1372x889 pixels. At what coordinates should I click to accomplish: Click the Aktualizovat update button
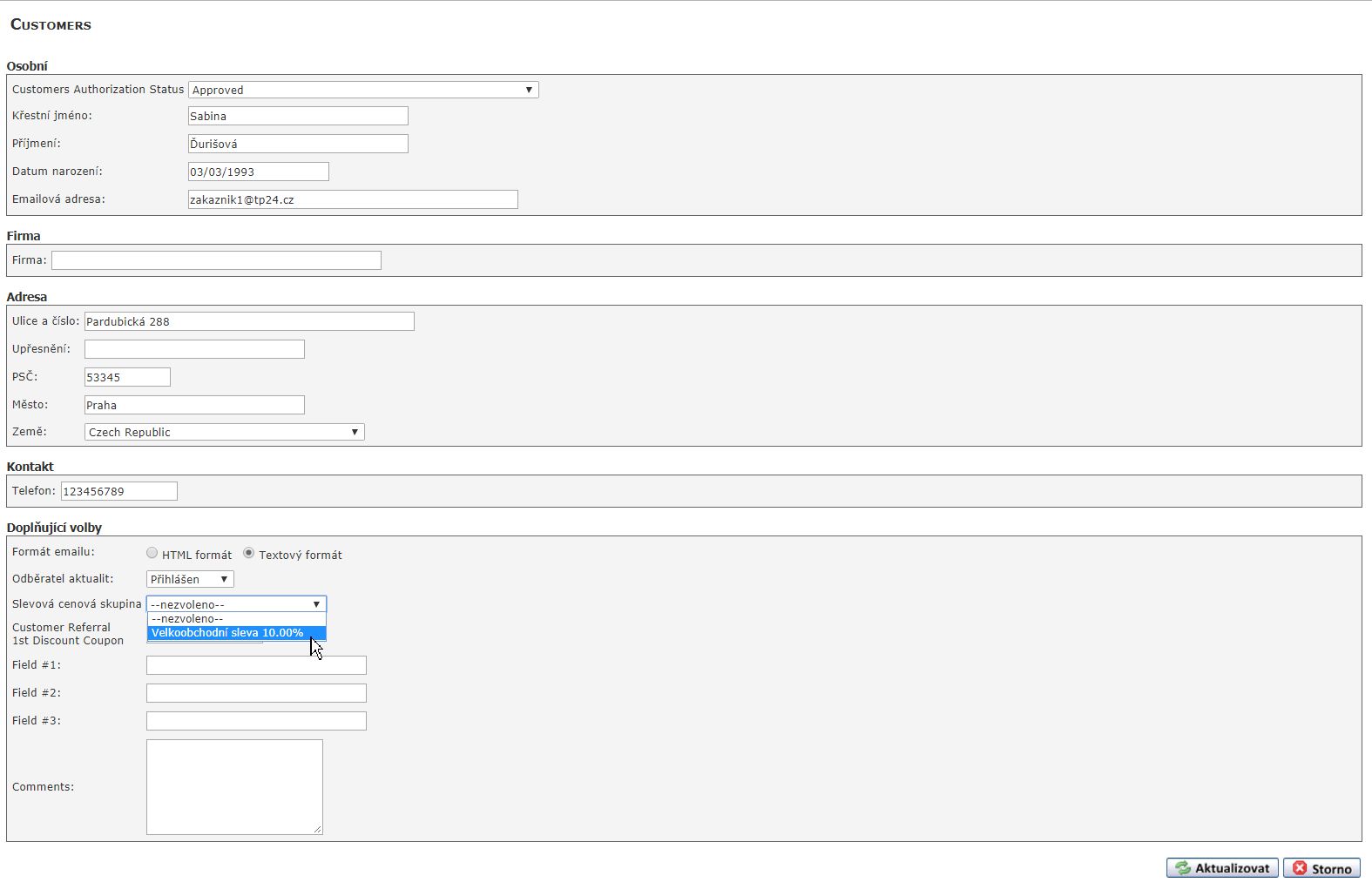[1222, 868]
